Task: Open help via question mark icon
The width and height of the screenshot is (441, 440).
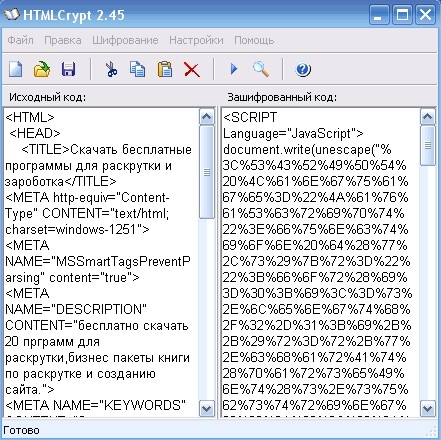Action: click(x=303, y=70)
